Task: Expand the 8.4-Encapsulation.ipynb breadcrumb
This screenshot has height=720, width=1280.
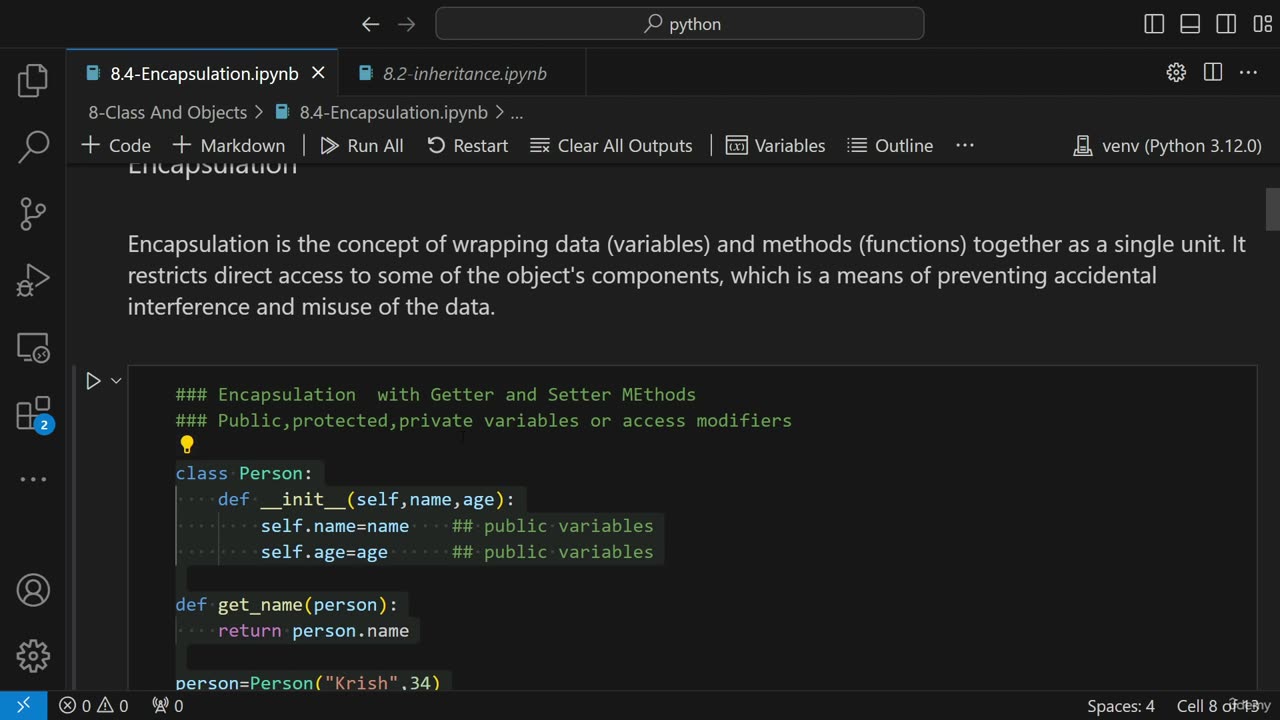Action: (381, 112)
